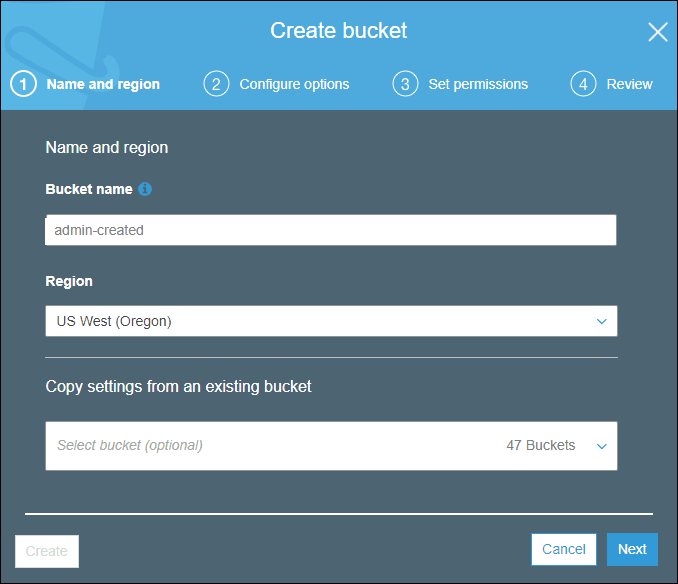Jump to the Review step label
This screenshot has width=678, height=584.
point(629,84)
